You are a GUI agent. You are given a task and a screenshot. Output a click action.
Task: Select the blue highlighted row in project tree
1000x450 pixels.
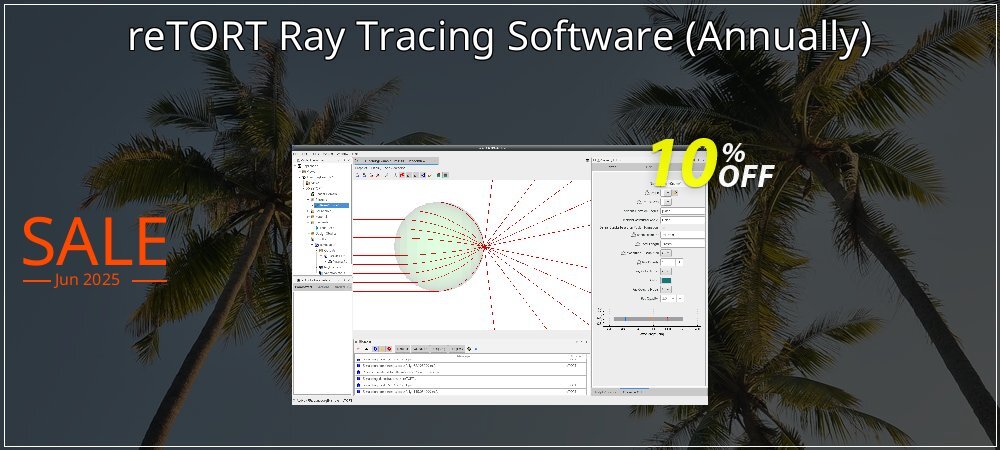pos(332,205)
